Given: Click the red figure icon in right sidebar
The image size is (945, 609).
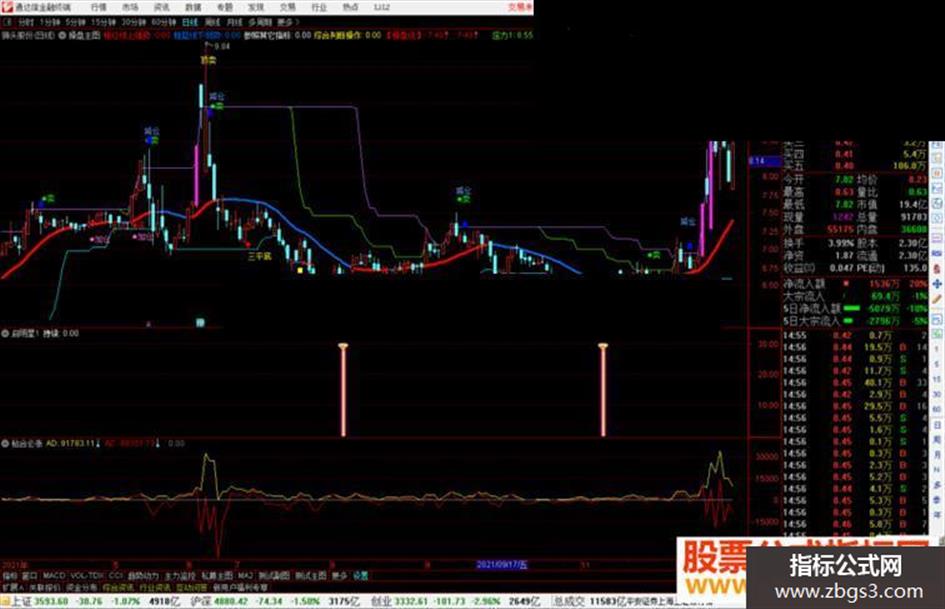Looking at the screenshot, I should coord(937,268).
